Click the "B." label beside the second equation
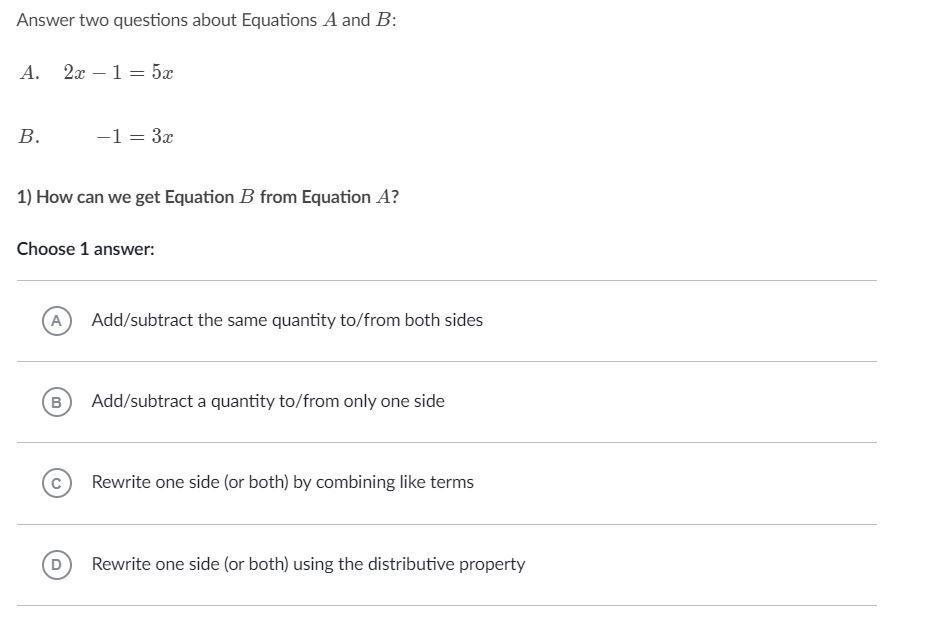Screen dimensions: 943x617 (x=29, y=137)
